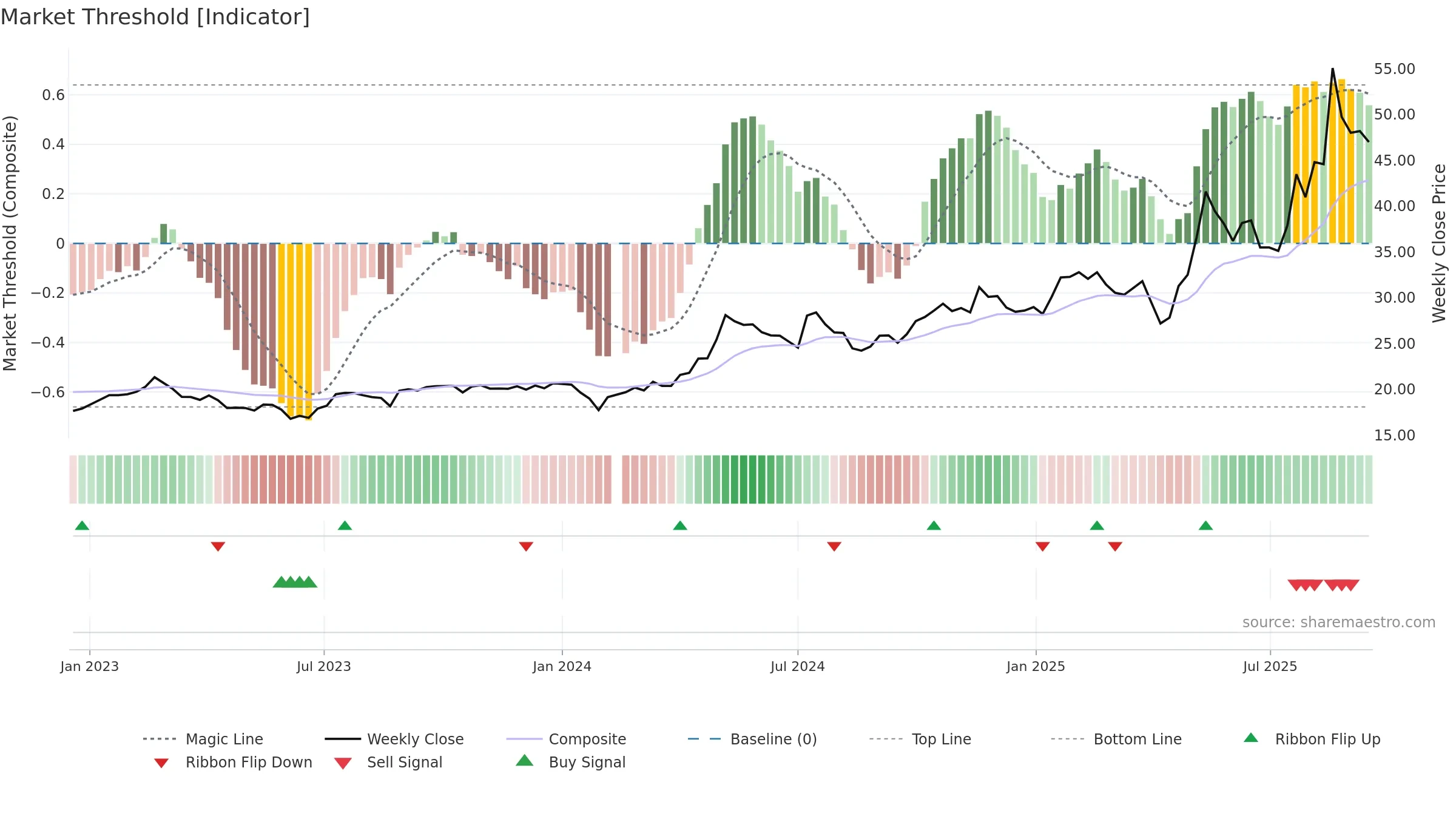Click the −0.2 tick on the left axis
Image resolution: width=1456 pixels, height=819 pixels.
48,293
